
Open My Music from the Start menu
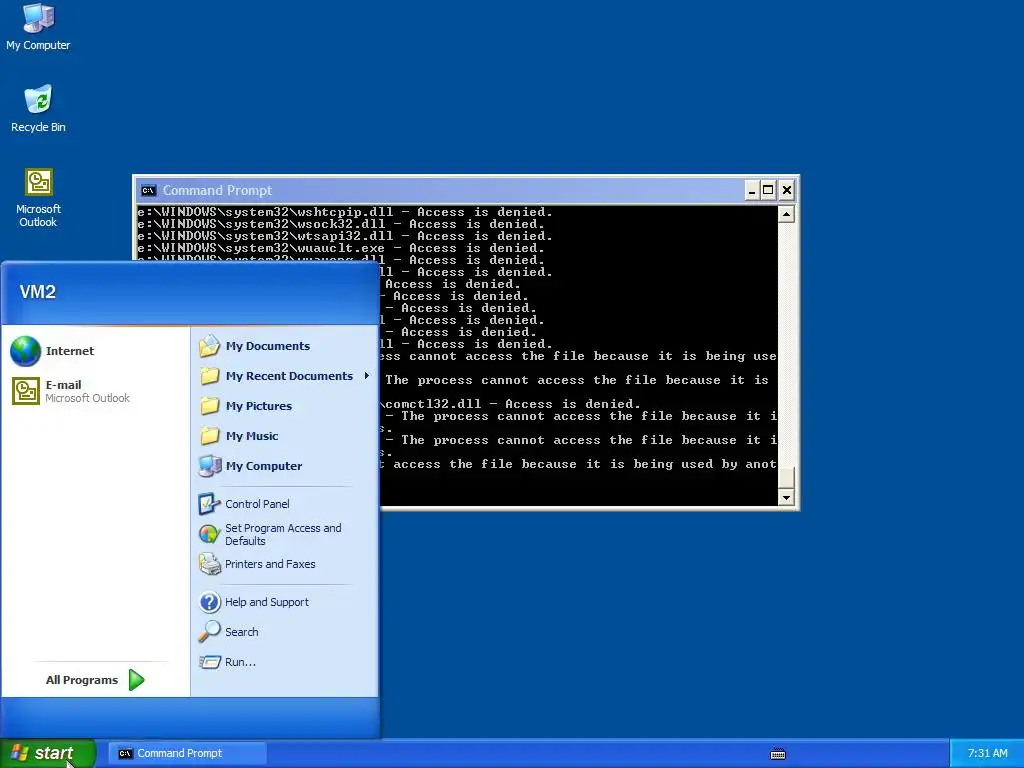pos(284,436)
